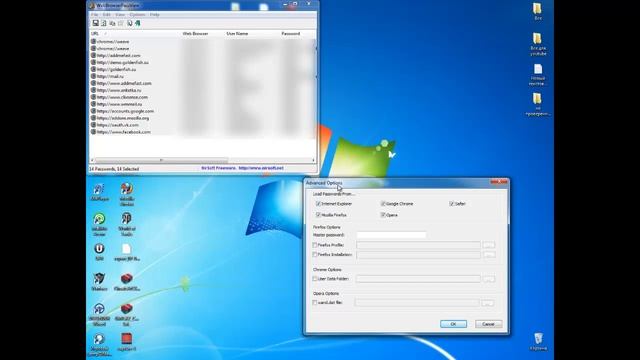Select the round U desktop icon

(x=99, y=252)
